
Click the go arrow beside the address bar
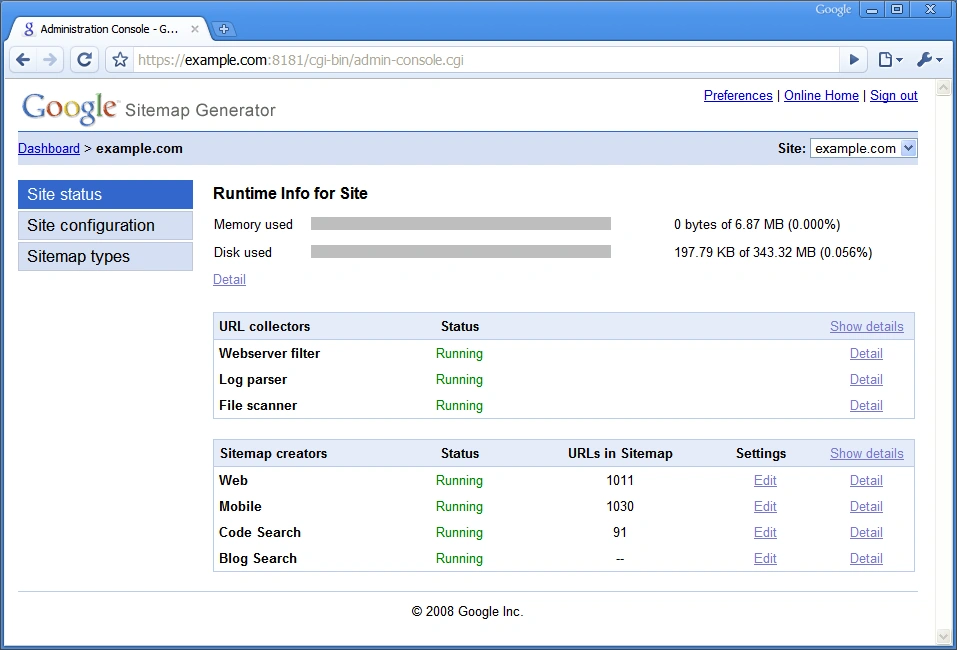pos(853,60)
